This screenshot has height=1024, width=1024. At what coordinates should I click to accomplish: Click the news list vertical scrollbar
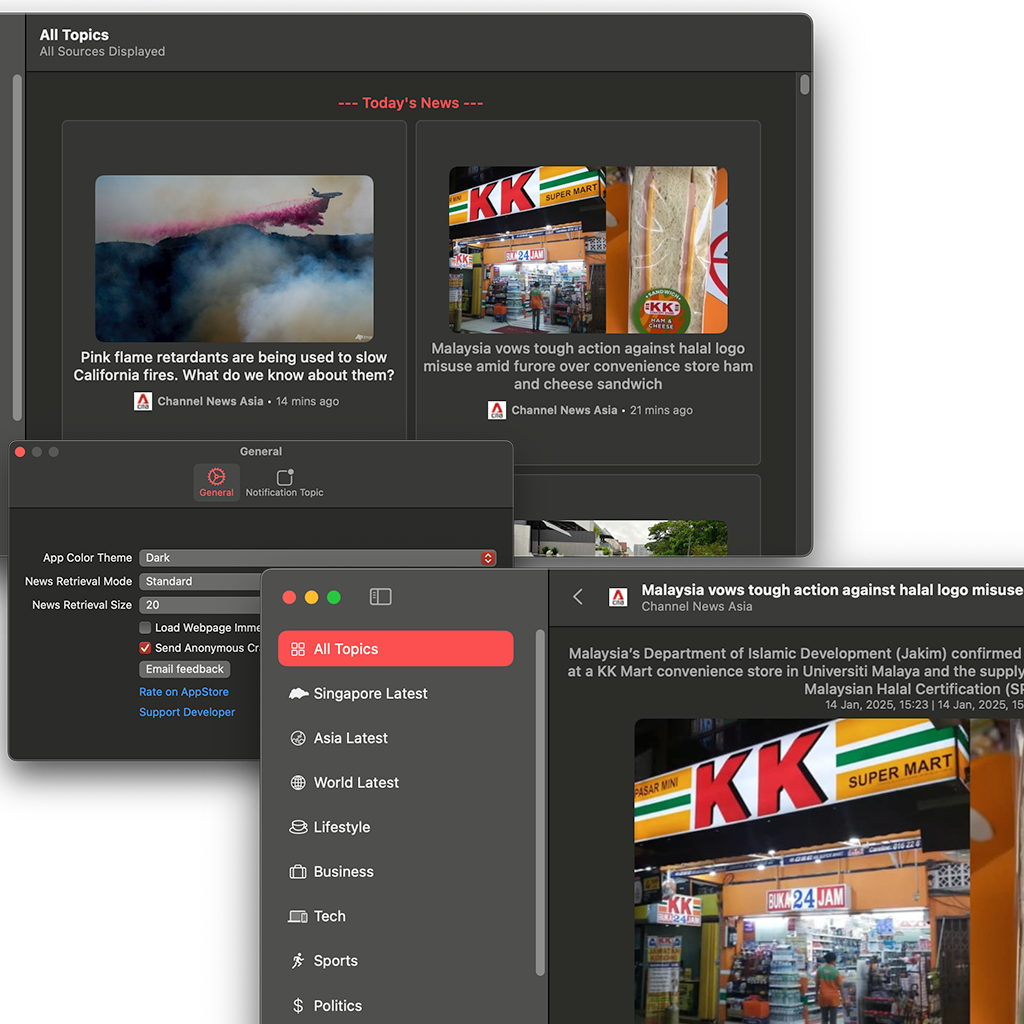(805, 85)
